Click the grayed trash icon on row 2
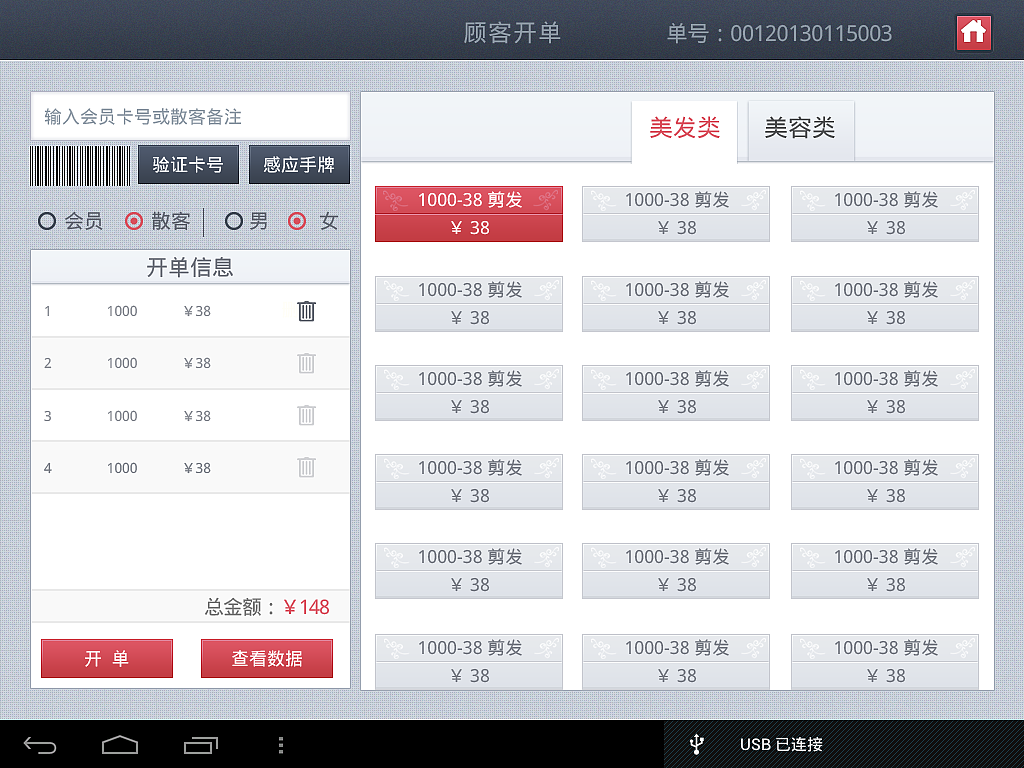The width and height of the screenshot is (1024, 768). 306,363
